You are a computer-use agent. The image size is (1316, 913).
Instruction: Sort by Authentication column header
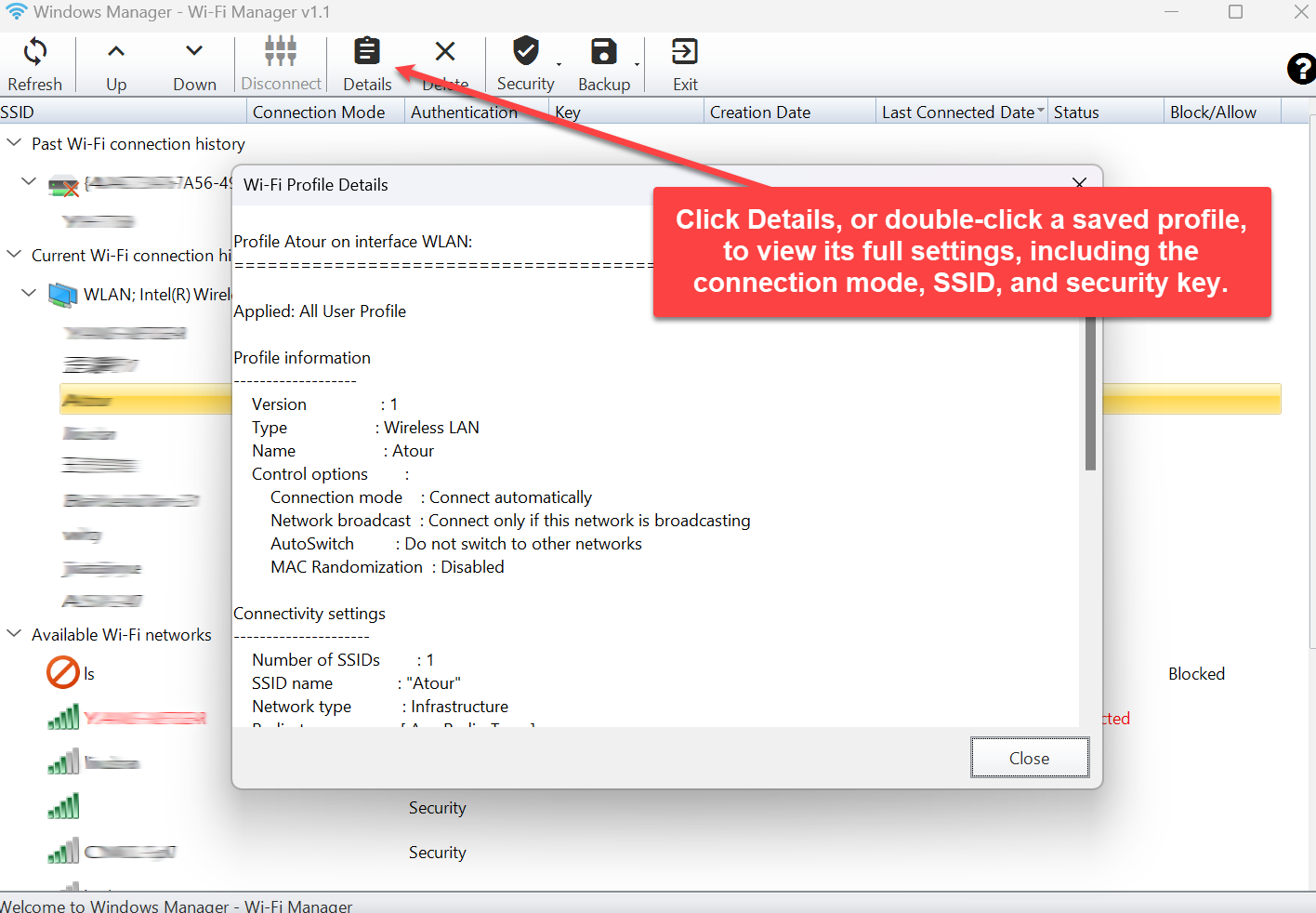477,112
